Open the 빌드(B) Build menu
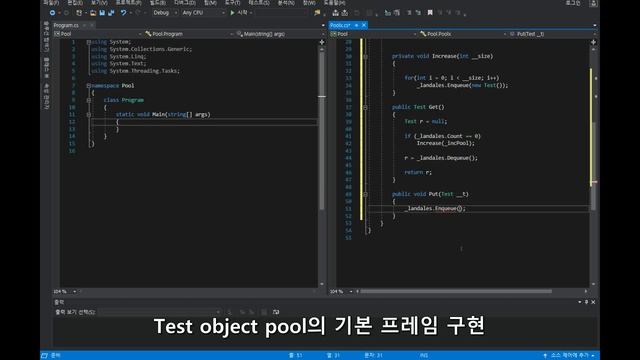This screenshot has width=640, height=360. pyautogui.click(x=158, y=3)
